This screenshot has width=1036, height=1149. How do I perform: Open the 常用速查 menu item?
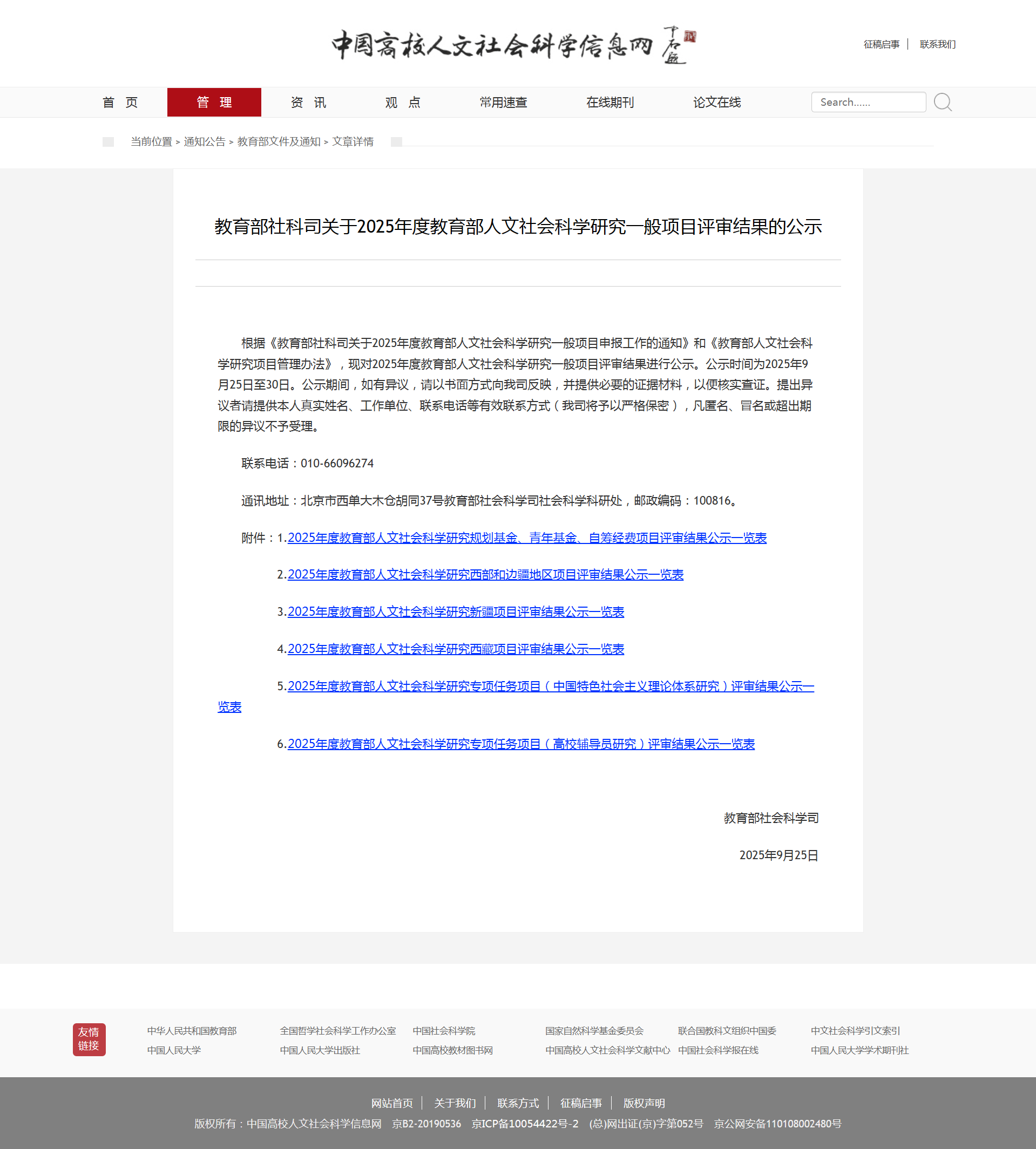click(x=503, y=103)
